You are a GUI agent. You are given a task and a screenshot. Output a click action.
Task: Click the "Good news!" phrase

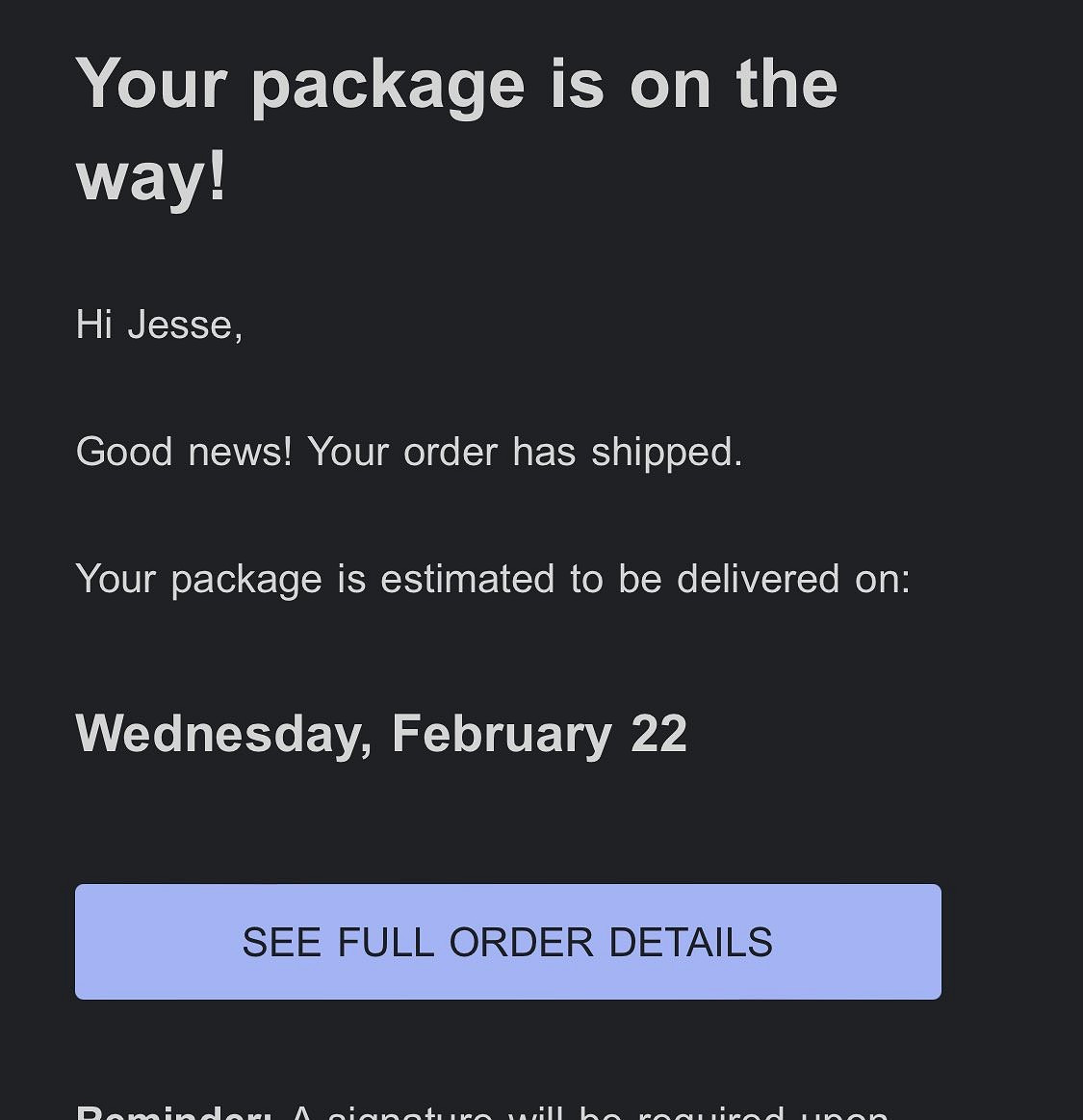pos(183,452)
